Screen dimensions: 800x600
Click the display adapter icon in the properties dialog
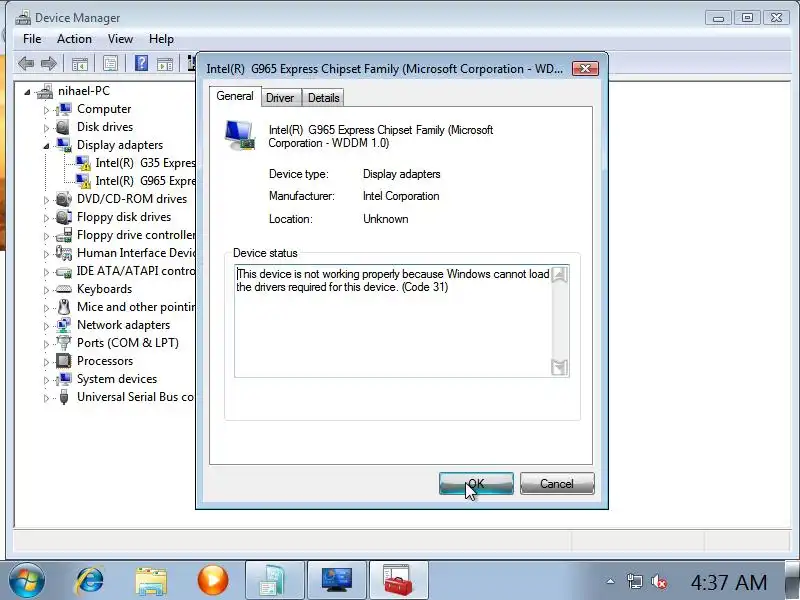(240, 136)
